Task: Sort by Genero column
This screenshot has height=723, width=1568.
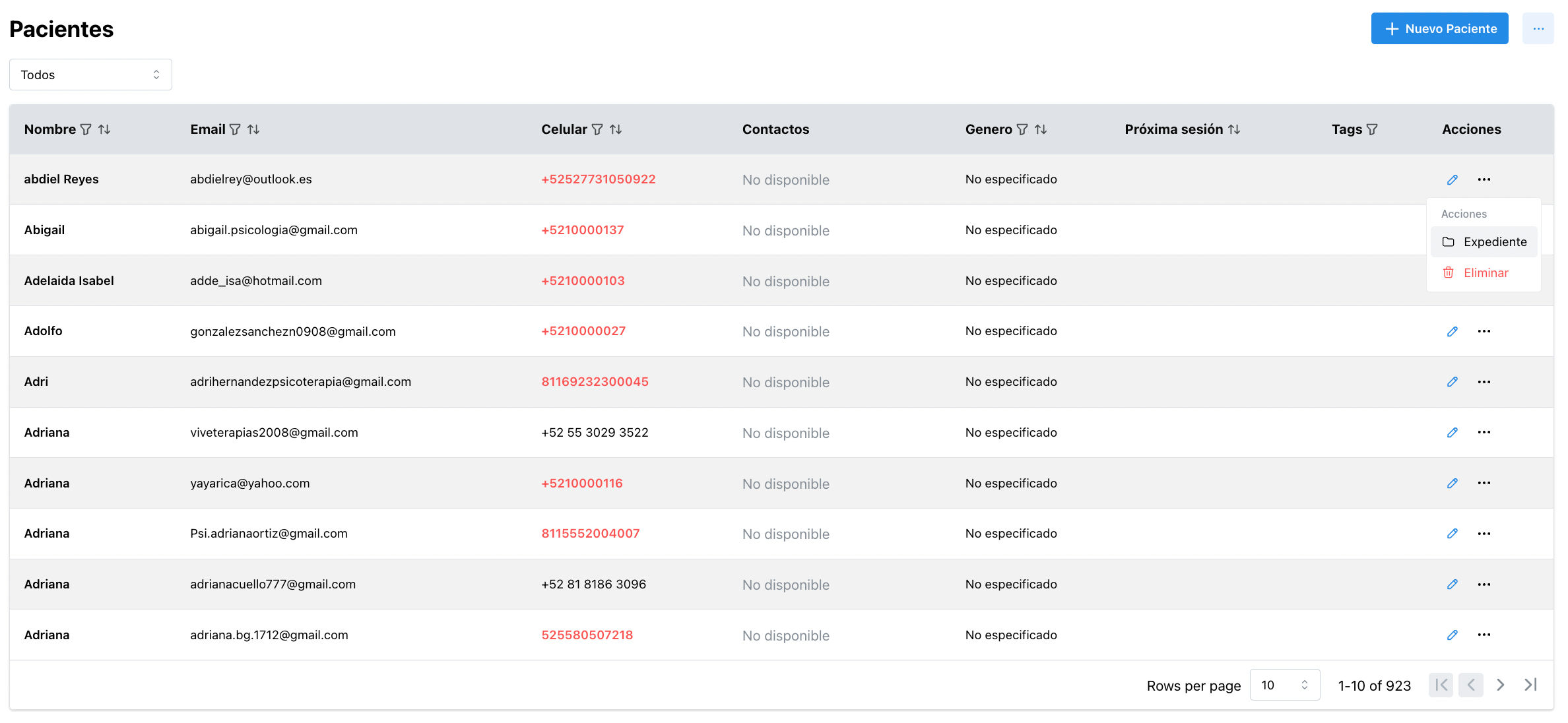Action: 1041,129
